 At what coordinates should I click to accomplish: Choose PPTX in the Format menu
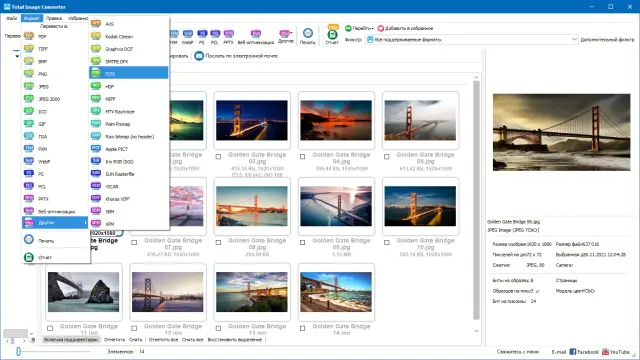coord(55,199)
